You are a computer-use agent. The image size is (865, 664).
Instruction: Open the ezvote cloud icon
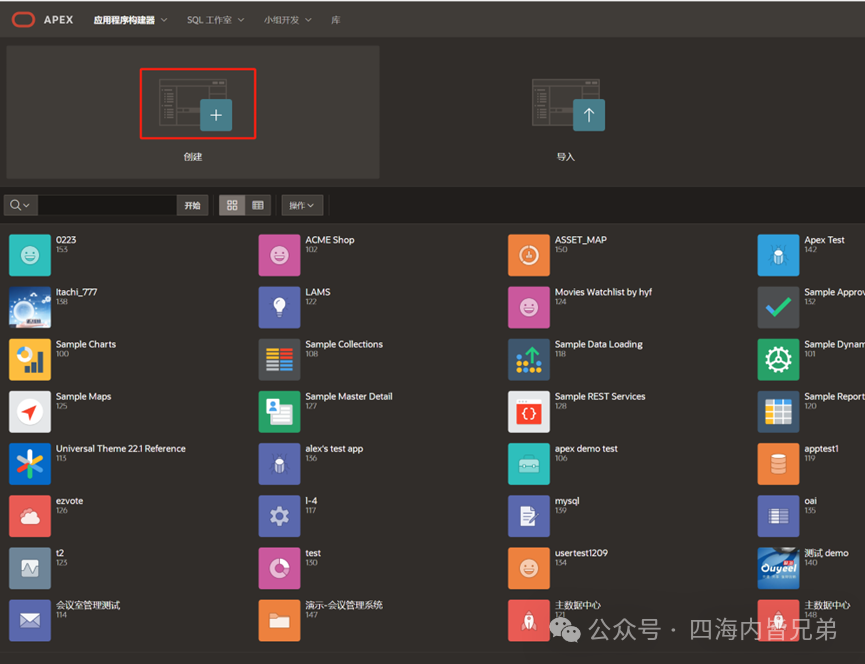(30, 516)
